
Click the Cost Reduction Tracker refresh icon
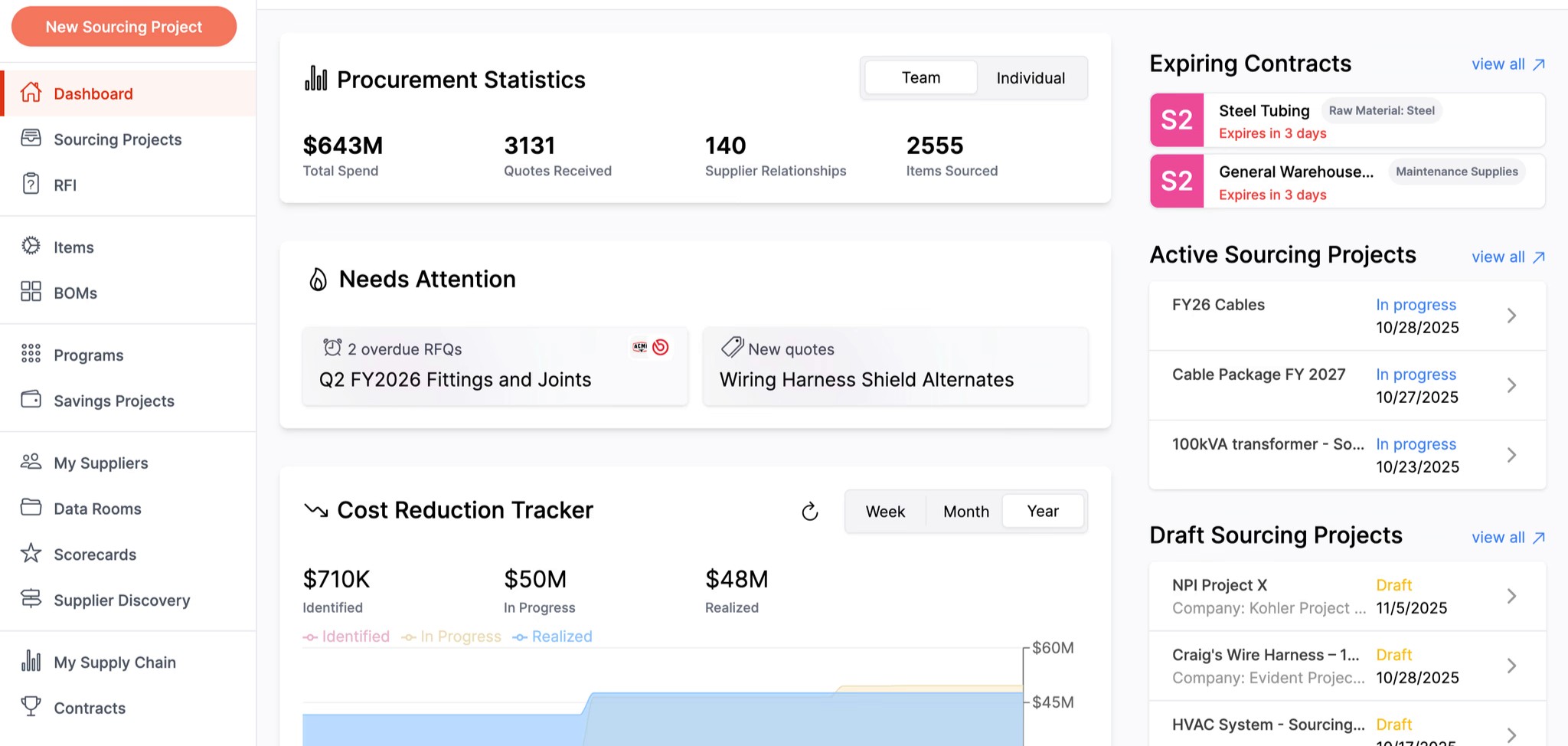(810, 511)
